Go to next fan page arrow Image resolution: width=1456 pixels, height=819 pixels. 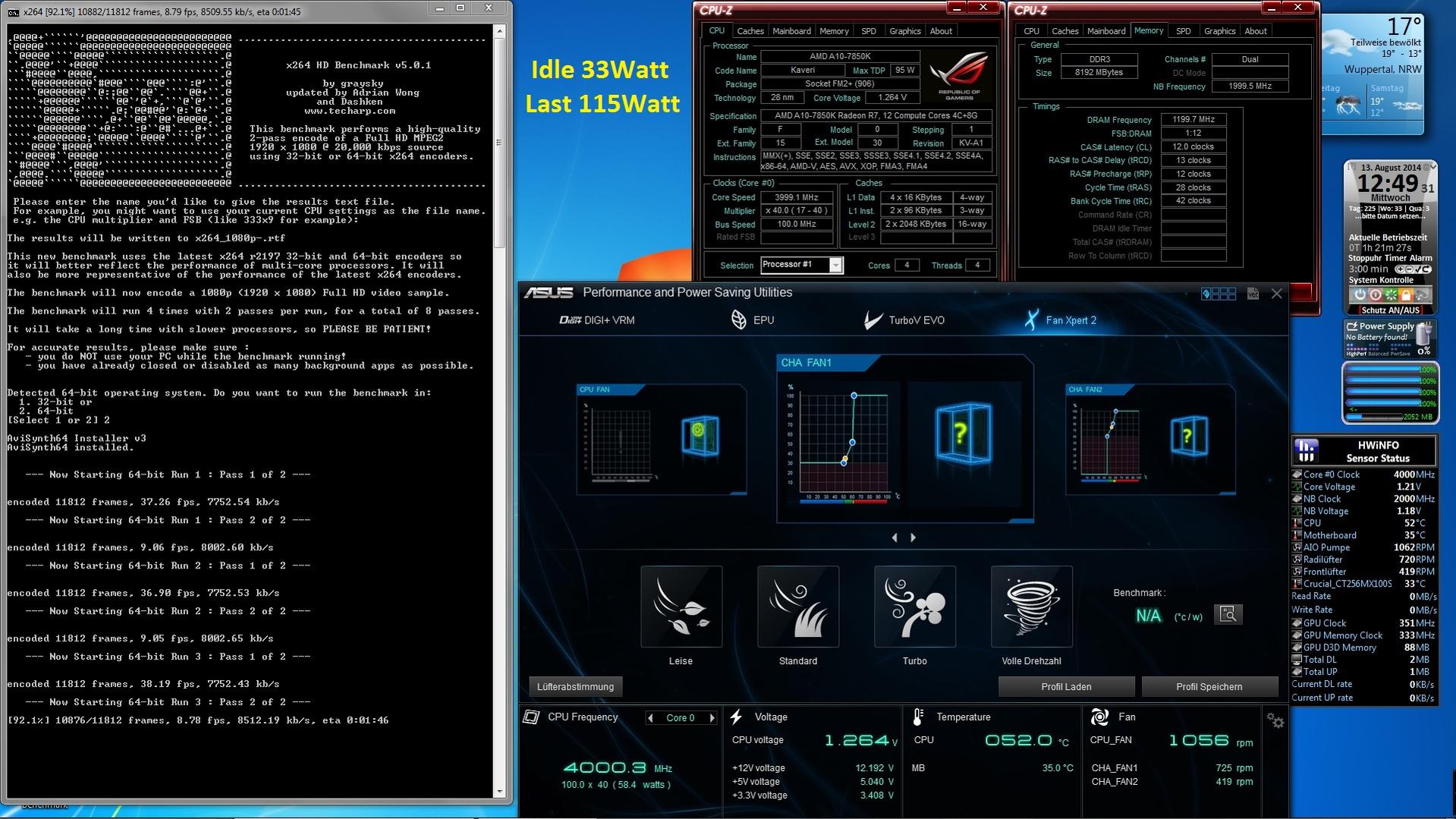913,537
